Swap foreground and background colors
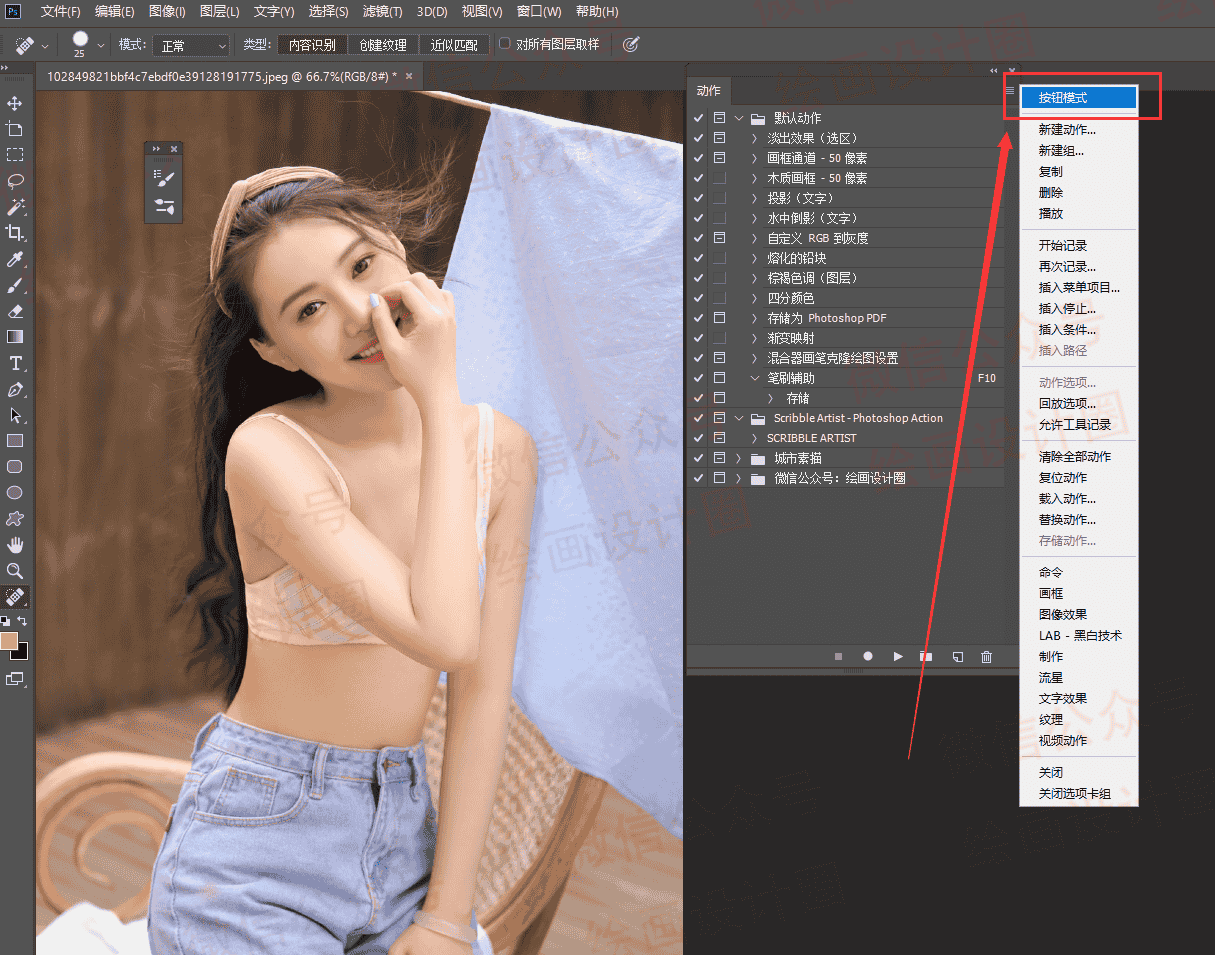1215x955 pixels. (22, 621)
